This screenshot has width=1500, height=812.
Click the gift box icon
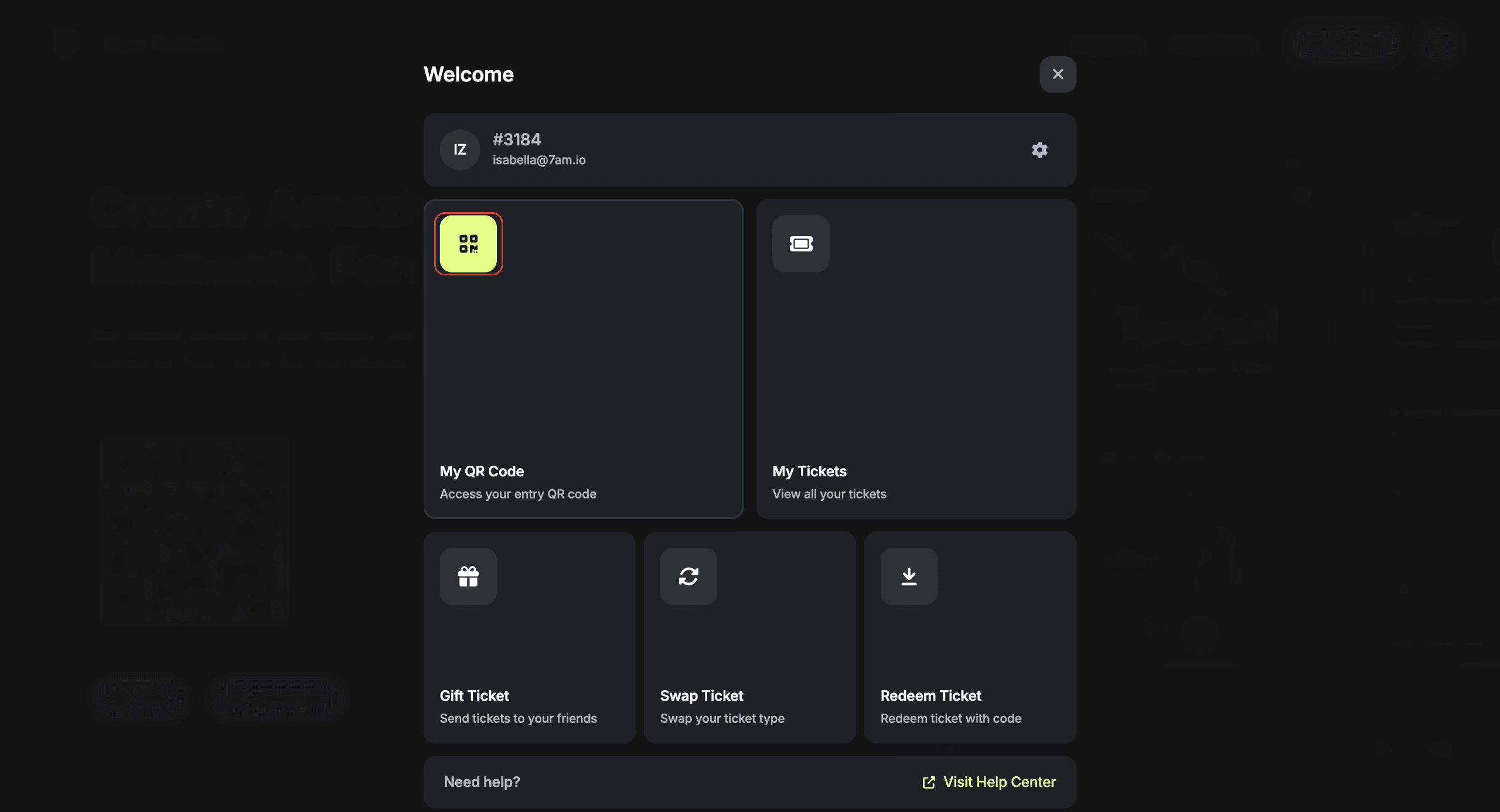click(468, 576)
